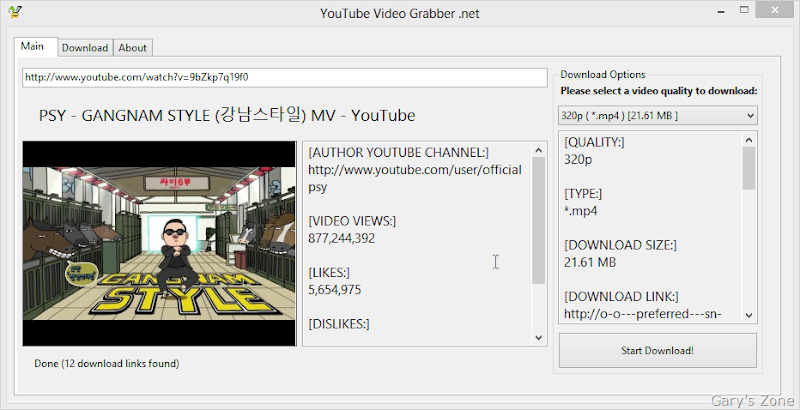Click the Gangnam Style video thumbnail
800x410 pixels.
[159, 244]
